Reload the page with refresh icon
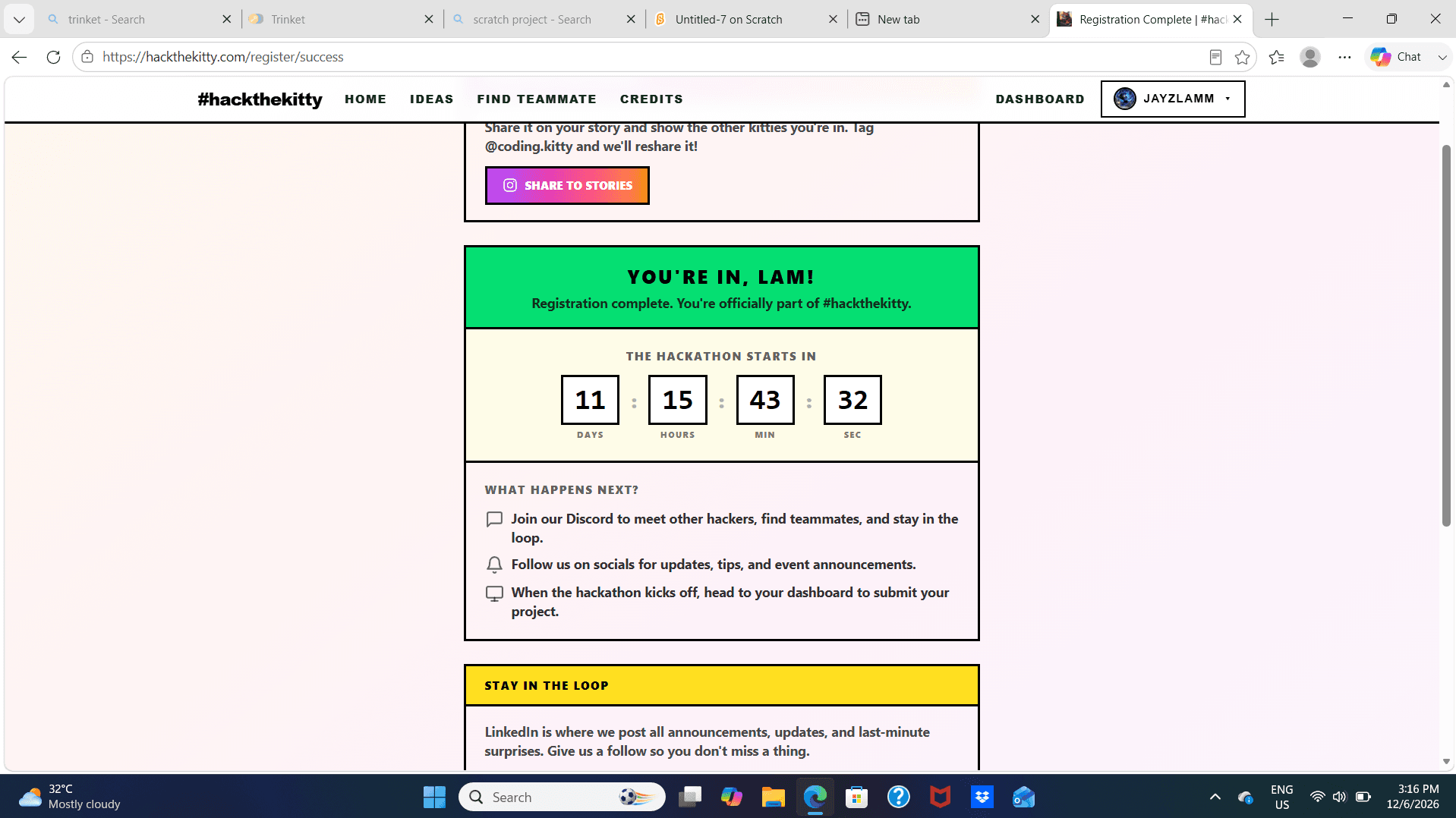The height and width of the screenshot is (818, 1456). tap(53, 57)
